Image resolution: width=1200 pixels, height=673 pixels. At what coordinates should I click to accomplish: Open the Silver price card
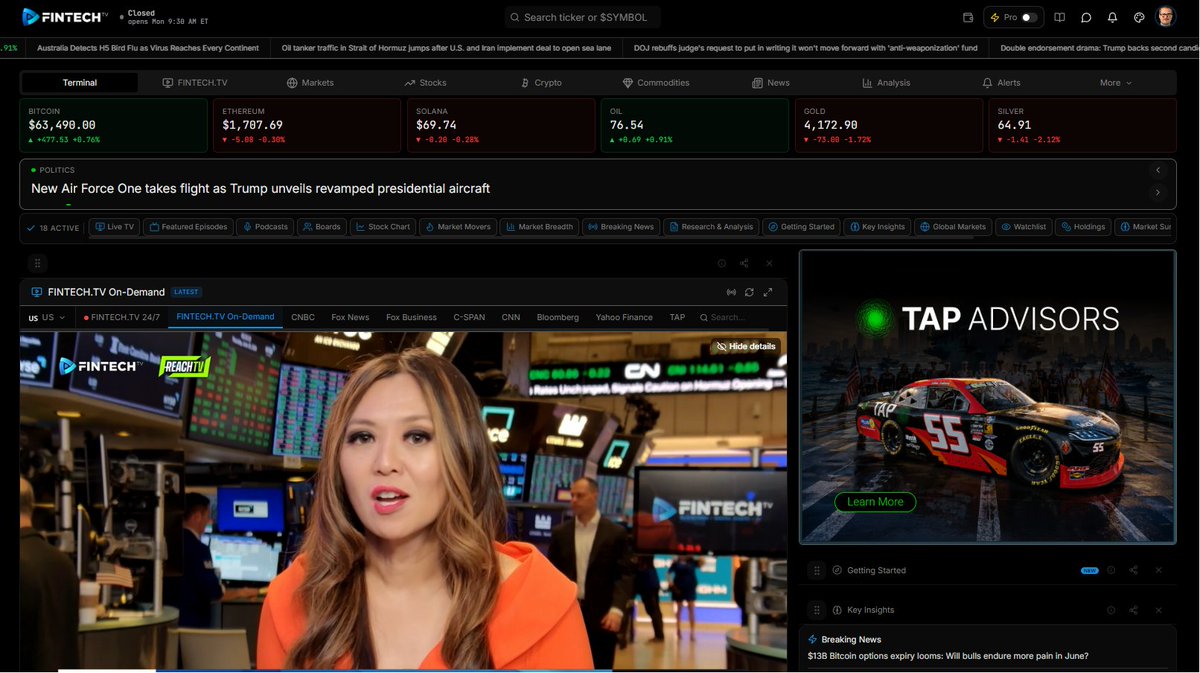(x=1083, y=125)
